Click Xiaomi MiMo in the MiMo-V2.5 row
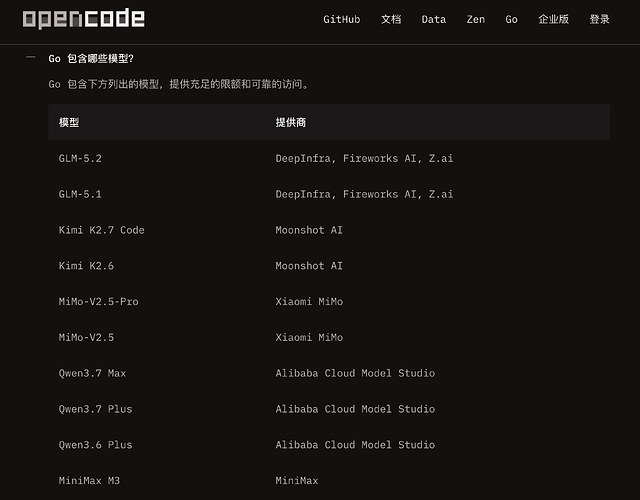Image resolution: width=640 pixels, height=500 pixels. coord(309,338)
